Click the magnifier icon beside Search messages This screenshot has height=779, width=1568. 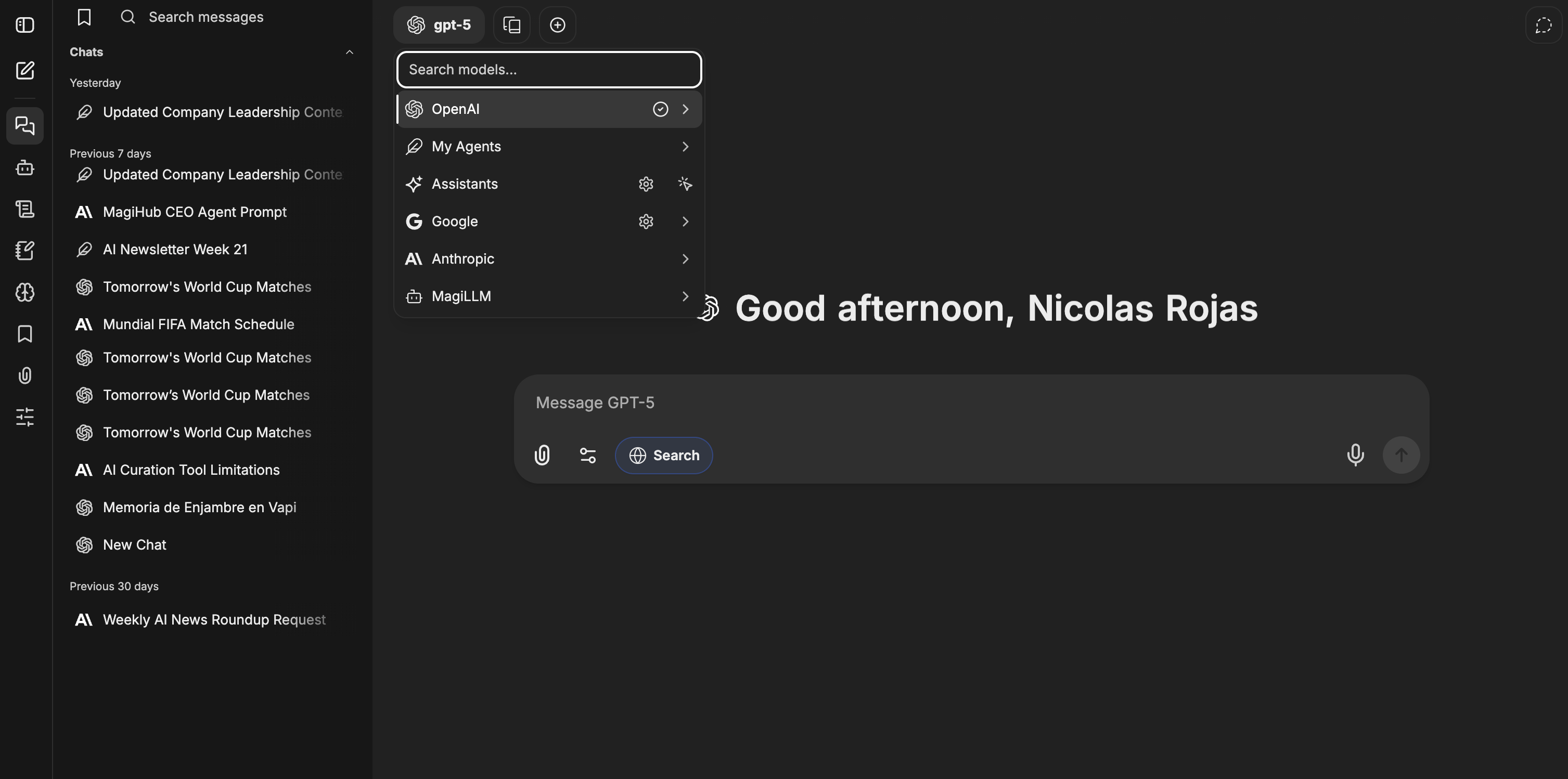128,17
